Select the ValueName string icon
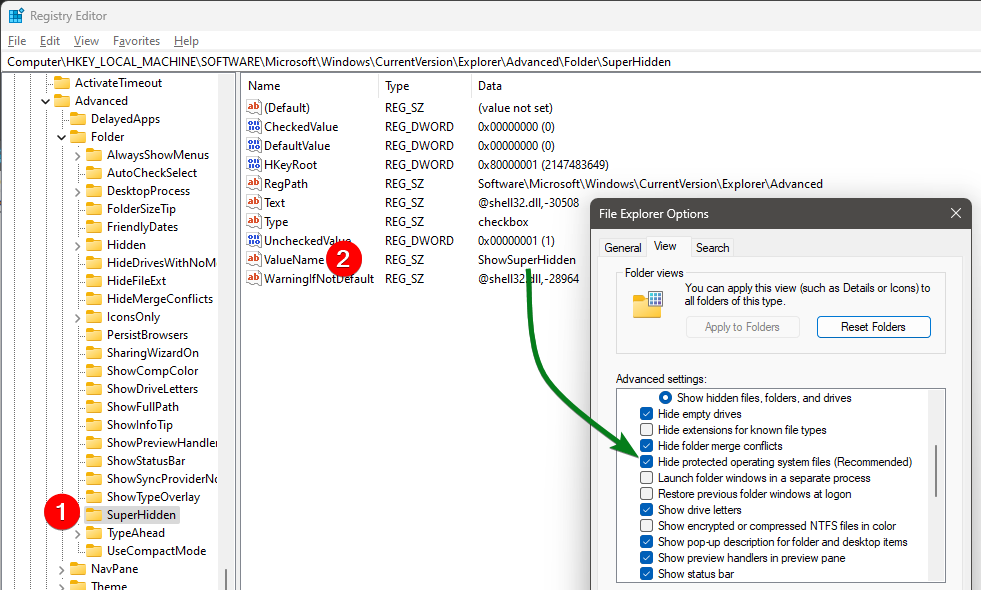 tap(253, 259)
